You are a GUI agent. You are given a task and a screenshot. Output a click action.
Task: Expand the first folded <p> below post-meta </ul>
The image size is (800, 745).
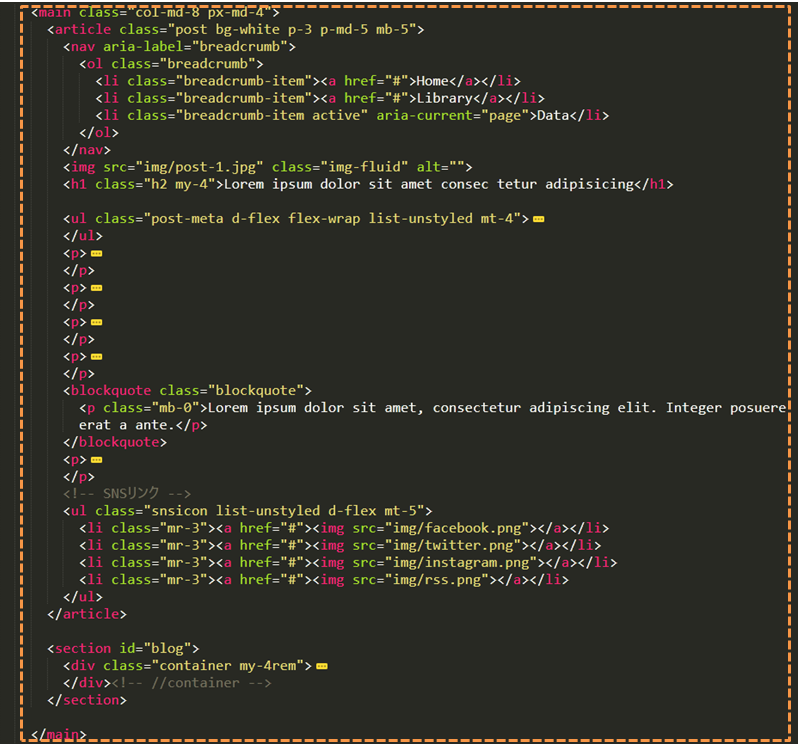coord(96,254)
